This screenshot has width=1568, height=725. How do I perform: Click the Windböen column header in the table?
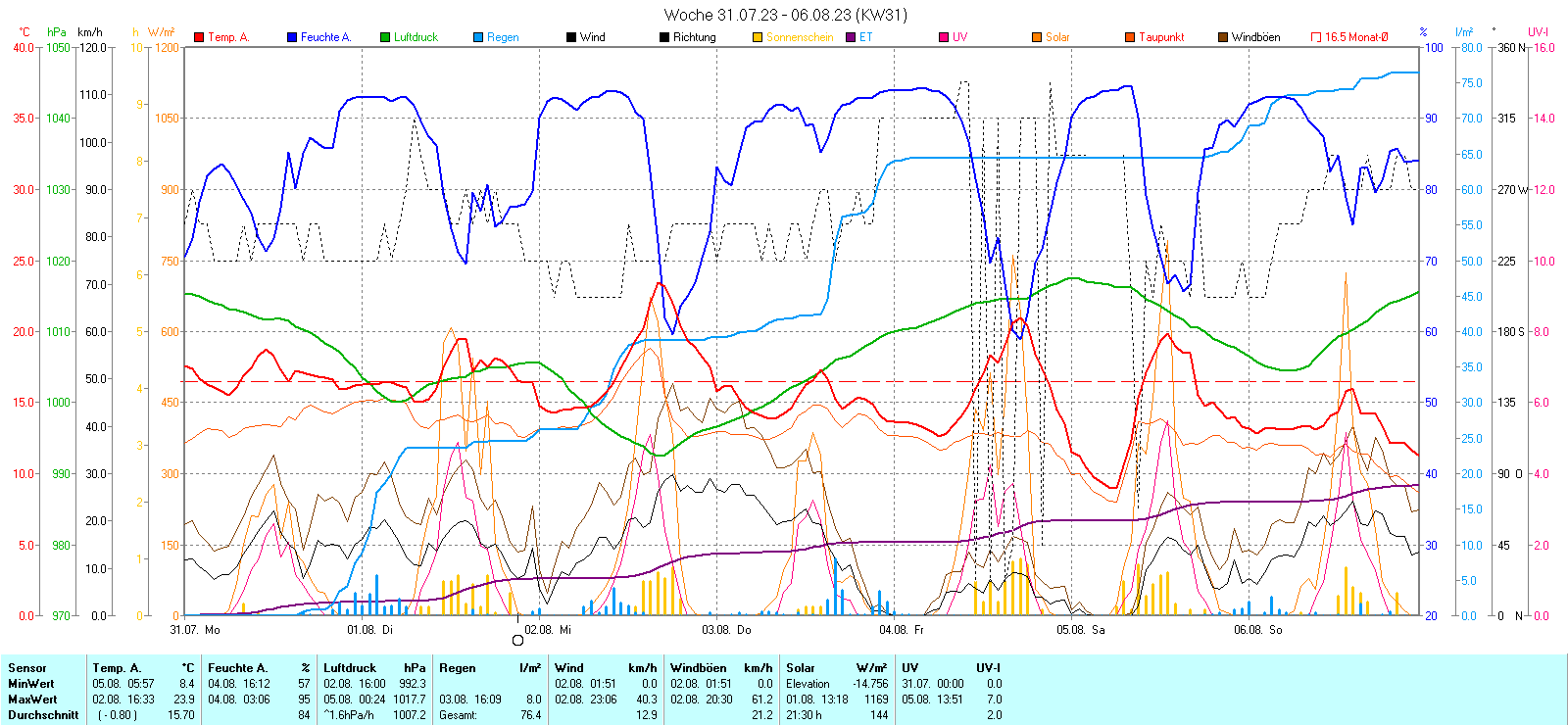(699, 668)
